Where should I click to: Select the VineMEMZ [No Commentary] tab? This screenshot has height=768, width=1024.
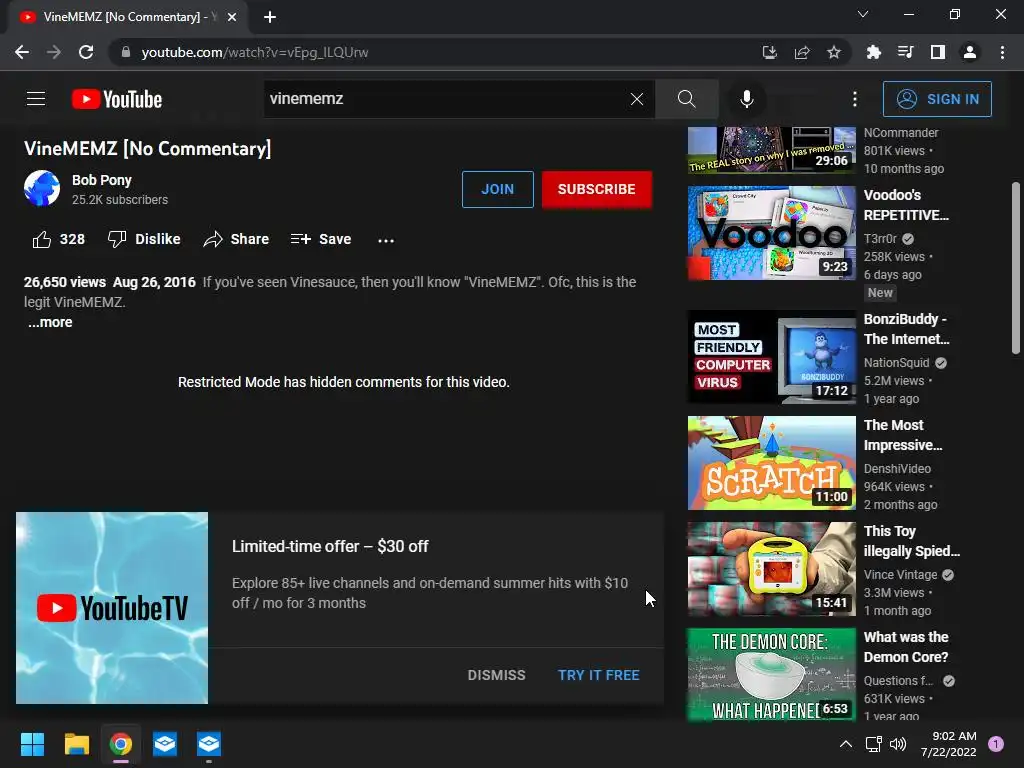pyautogui.click(x=127, y=17)
